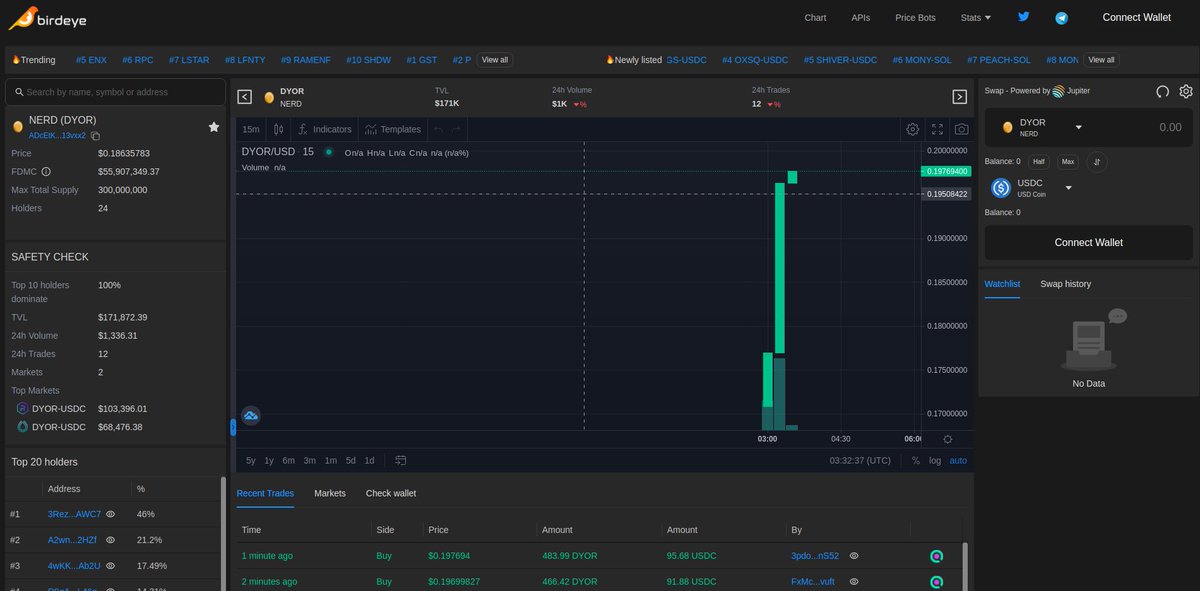The width and height of the screenshot is (1200, 591).
Task: Undo the last chart action
Action: tap(438, 129)
